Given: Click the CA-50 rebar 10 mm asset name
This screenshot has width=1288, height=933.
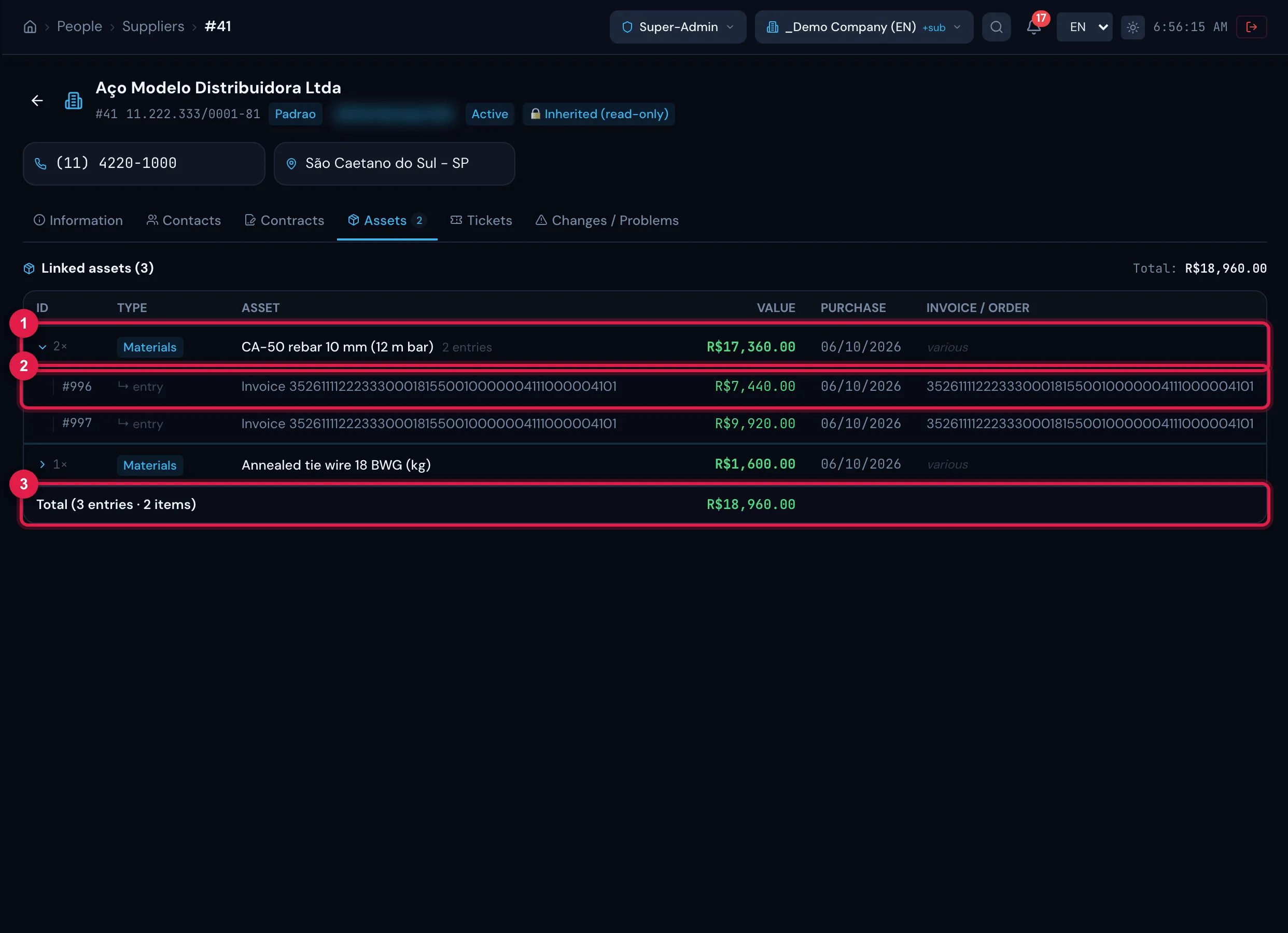Looking at the screenshot, I should (338, 347).
